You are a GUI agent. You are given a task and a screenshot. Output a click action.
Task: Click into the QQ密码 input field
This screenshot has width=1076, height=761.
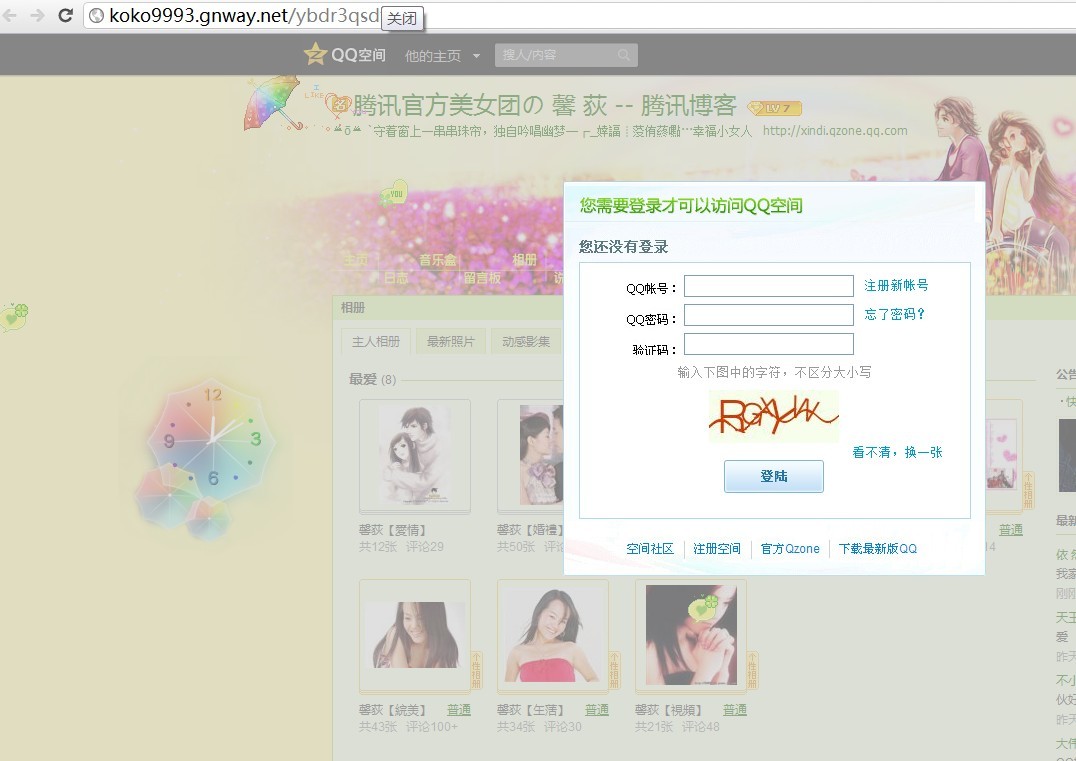(x=769, y=315)
